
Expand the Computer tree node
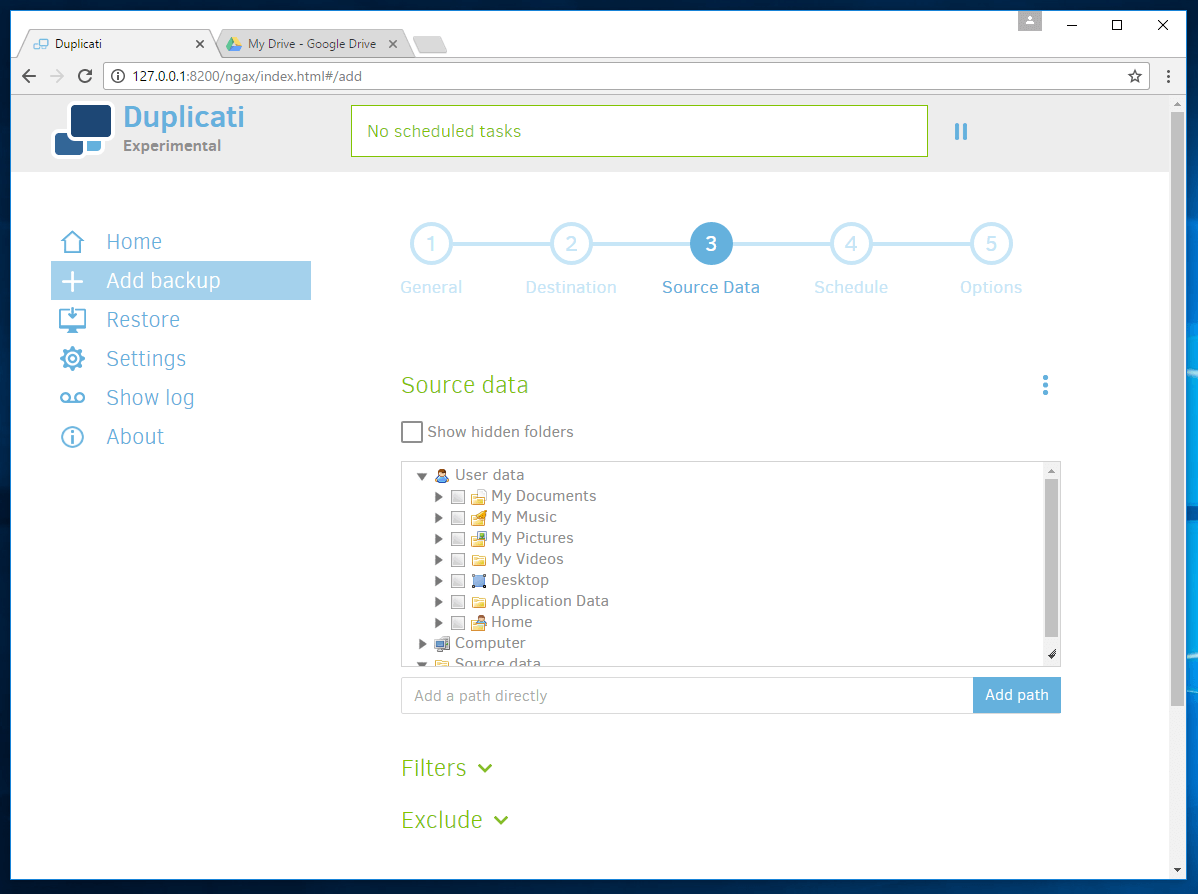click(x=423, y=644)
